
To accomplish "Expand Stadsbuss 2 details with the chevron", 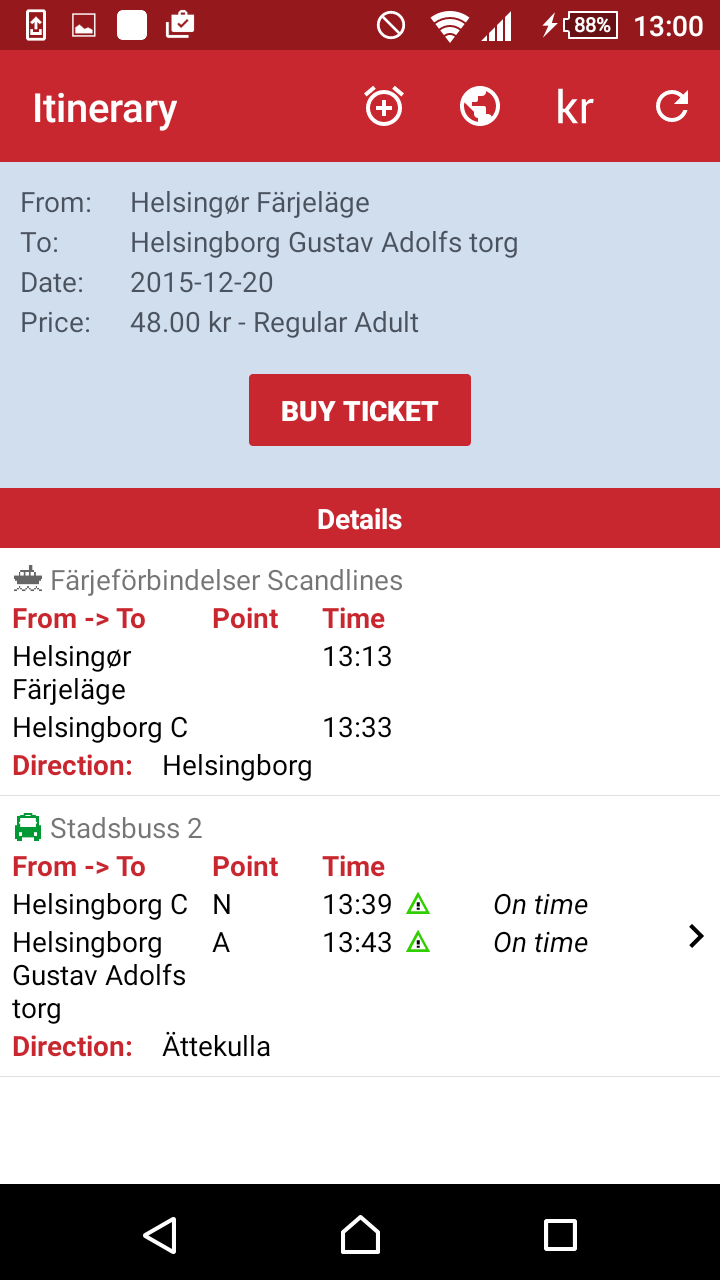I will pyautogui.click(x=696, y=936).
